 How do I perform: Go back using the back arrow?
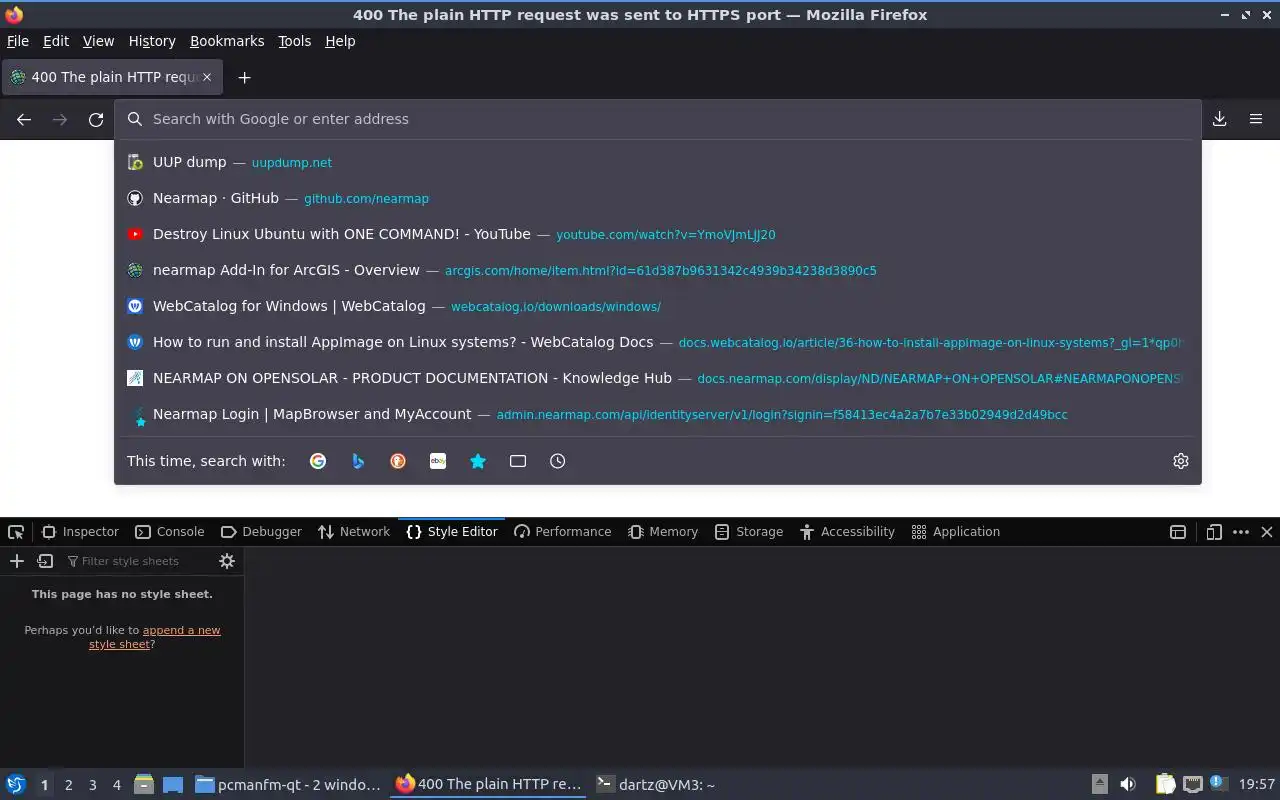(24, 119)
